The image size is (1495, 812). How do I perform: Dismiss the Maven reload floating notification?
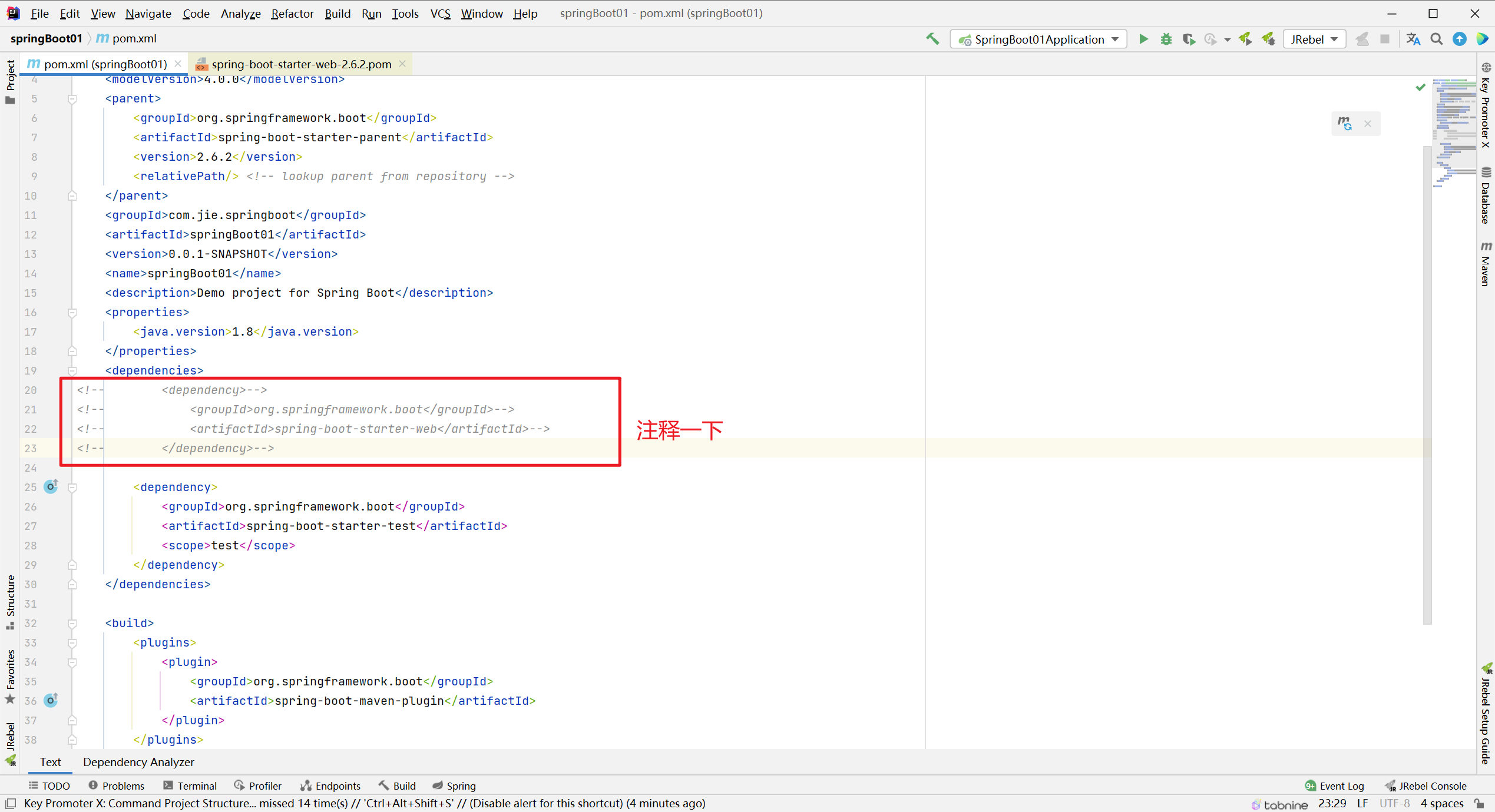pos(1368,124)
